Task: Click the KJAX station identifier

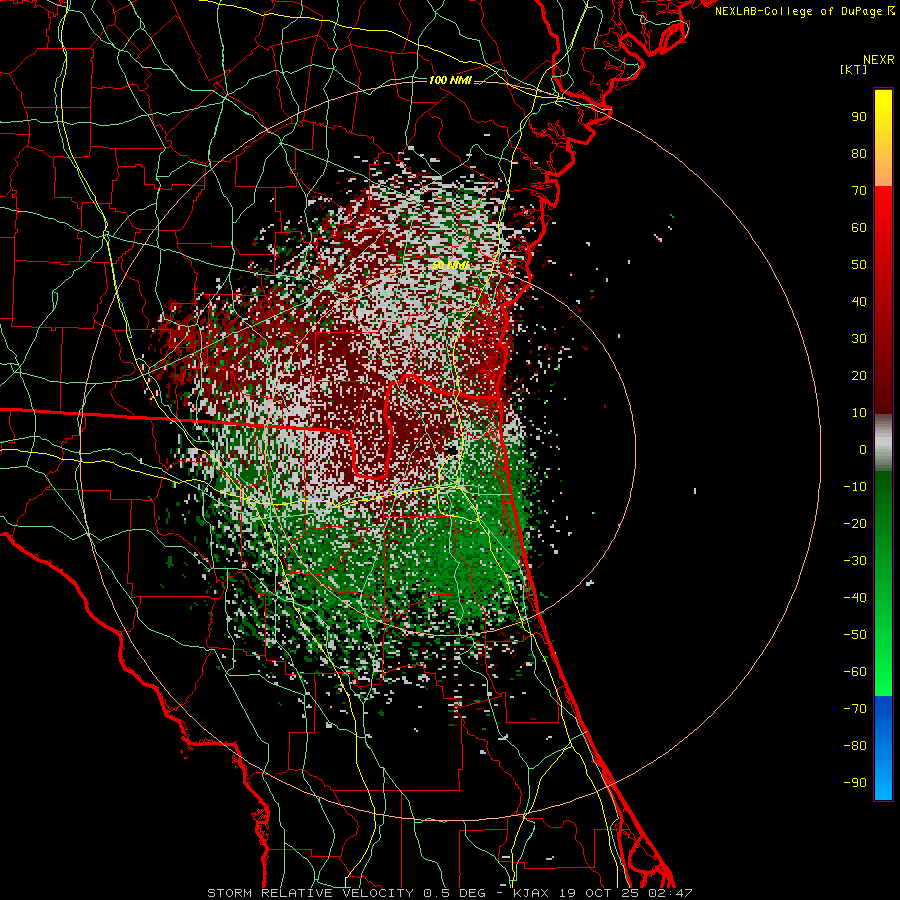Action: [x=530, y=893]
